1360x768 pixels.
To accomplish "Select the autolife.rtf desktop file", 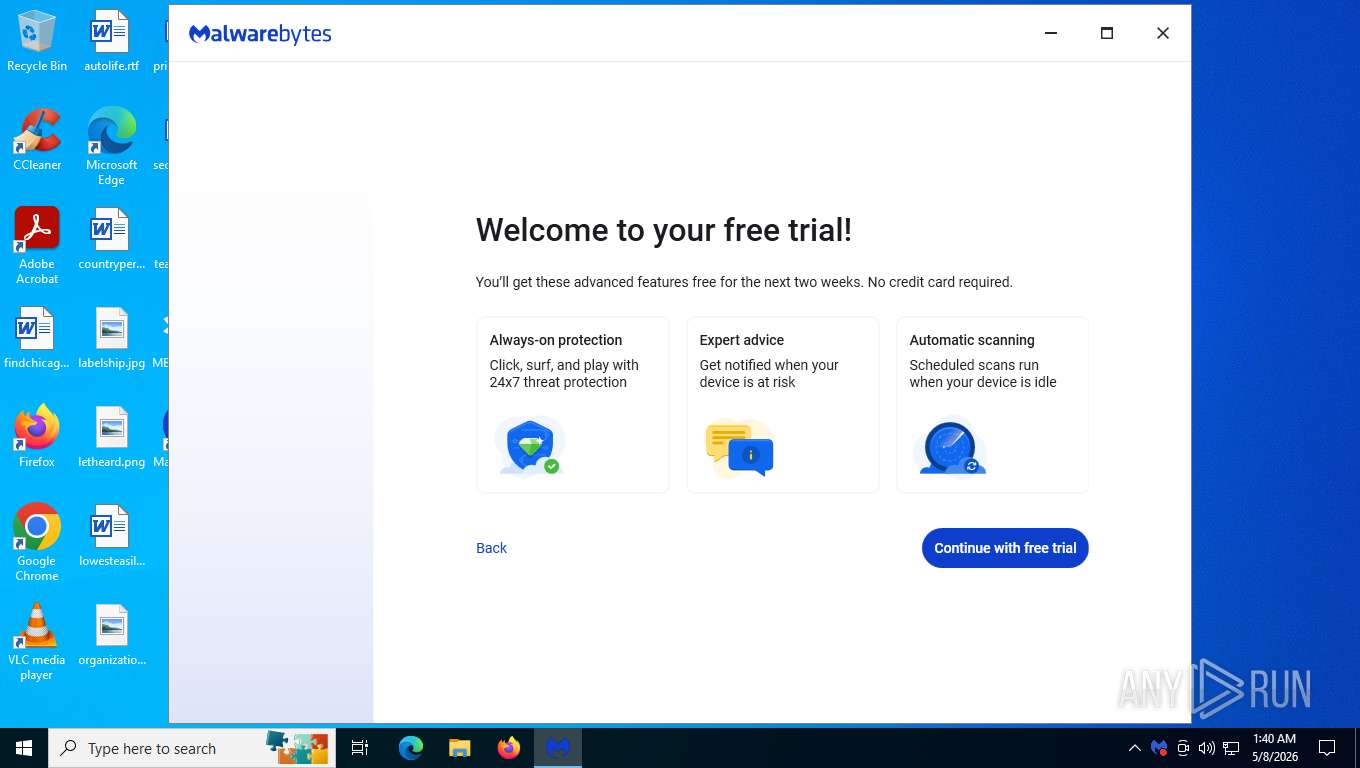I will (x=111, y=41).
